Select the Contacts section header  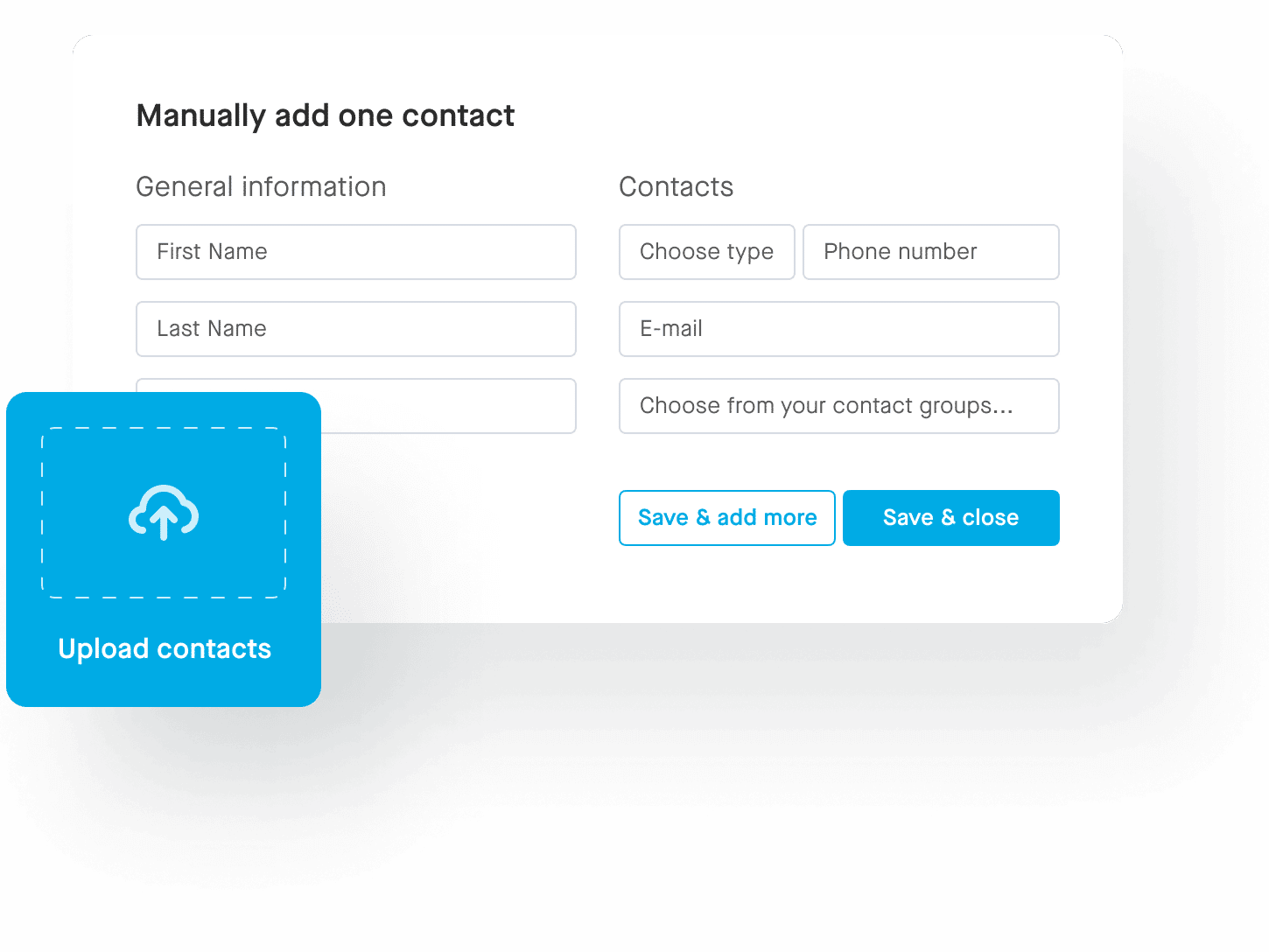pyautogui.click(x=676, y=186)
